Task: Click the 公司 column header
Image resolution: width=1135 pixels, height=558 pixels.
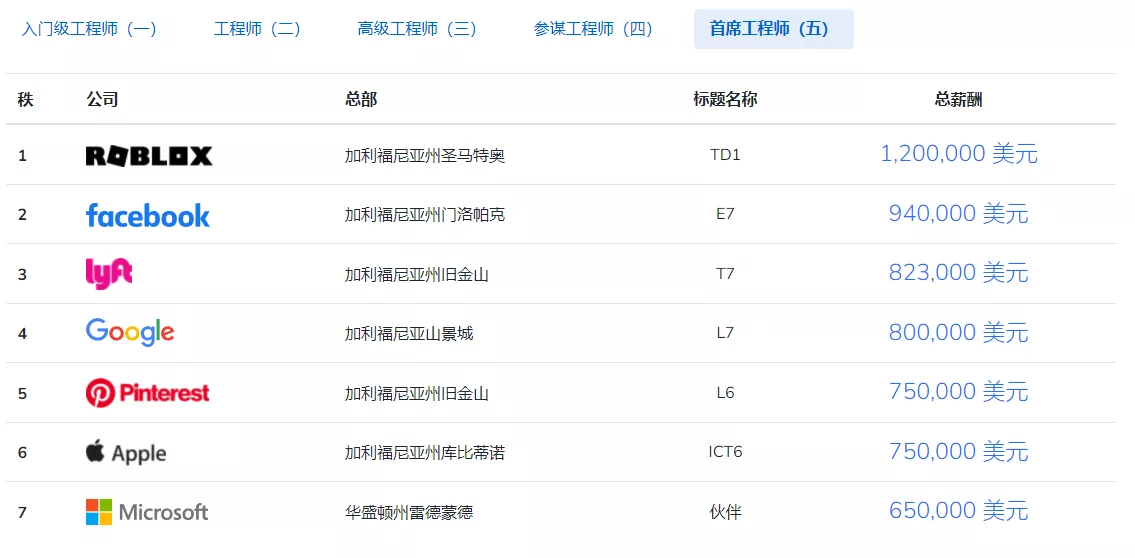Action: point(102,100)
